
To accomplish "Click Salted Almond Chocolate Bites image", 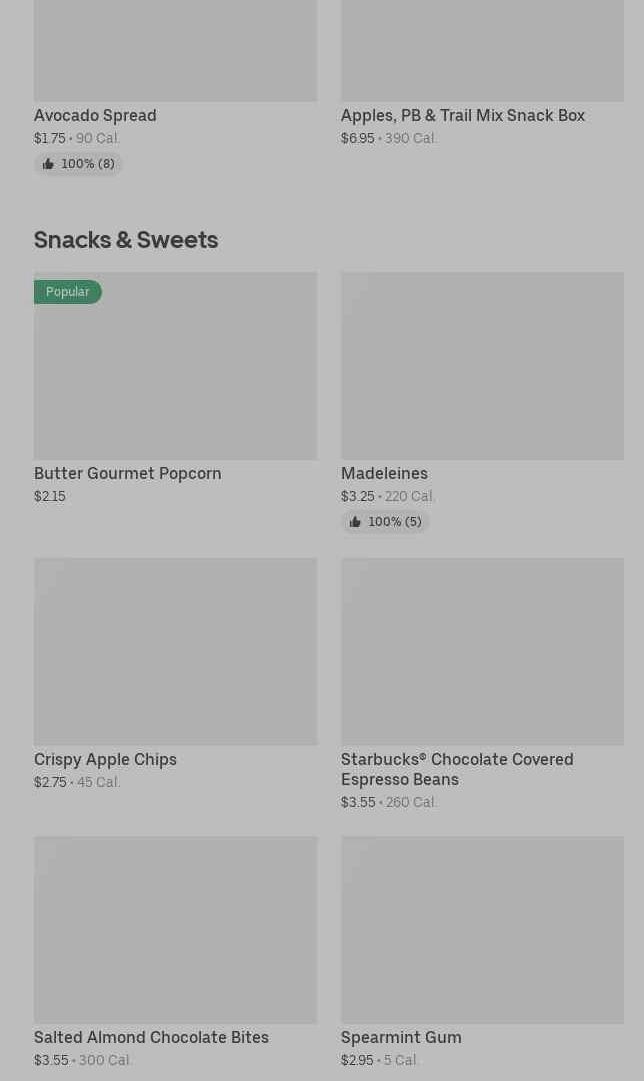I will (x=175, y=929).
